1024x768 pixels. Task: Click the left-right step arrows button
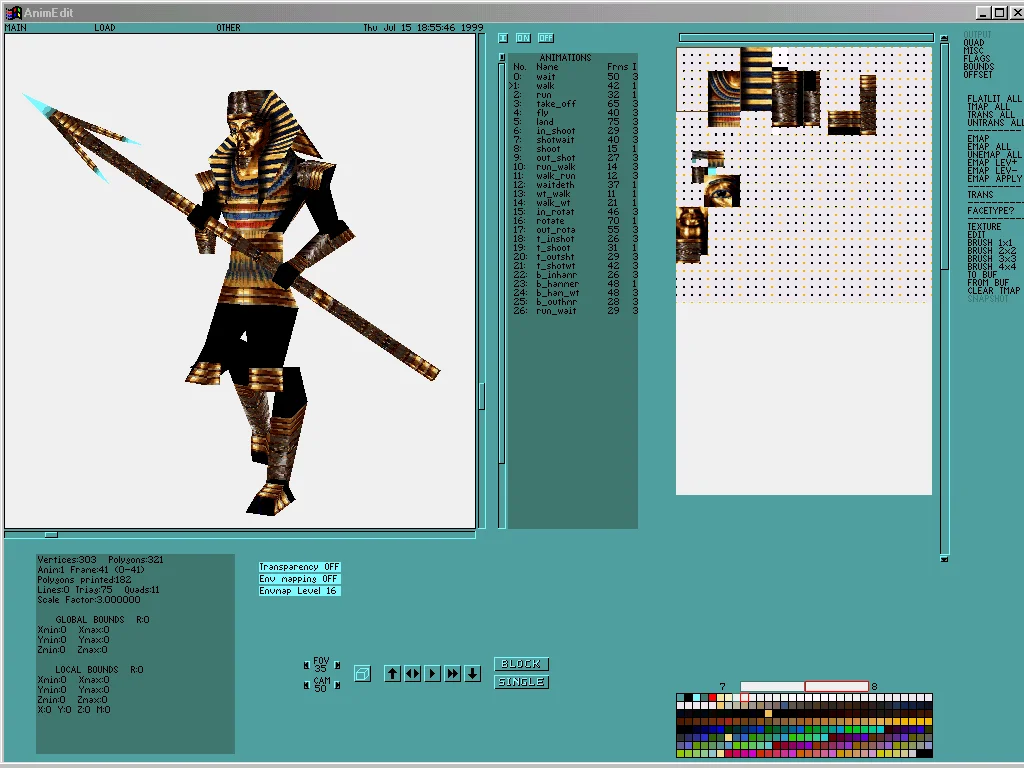click(412, 673)
